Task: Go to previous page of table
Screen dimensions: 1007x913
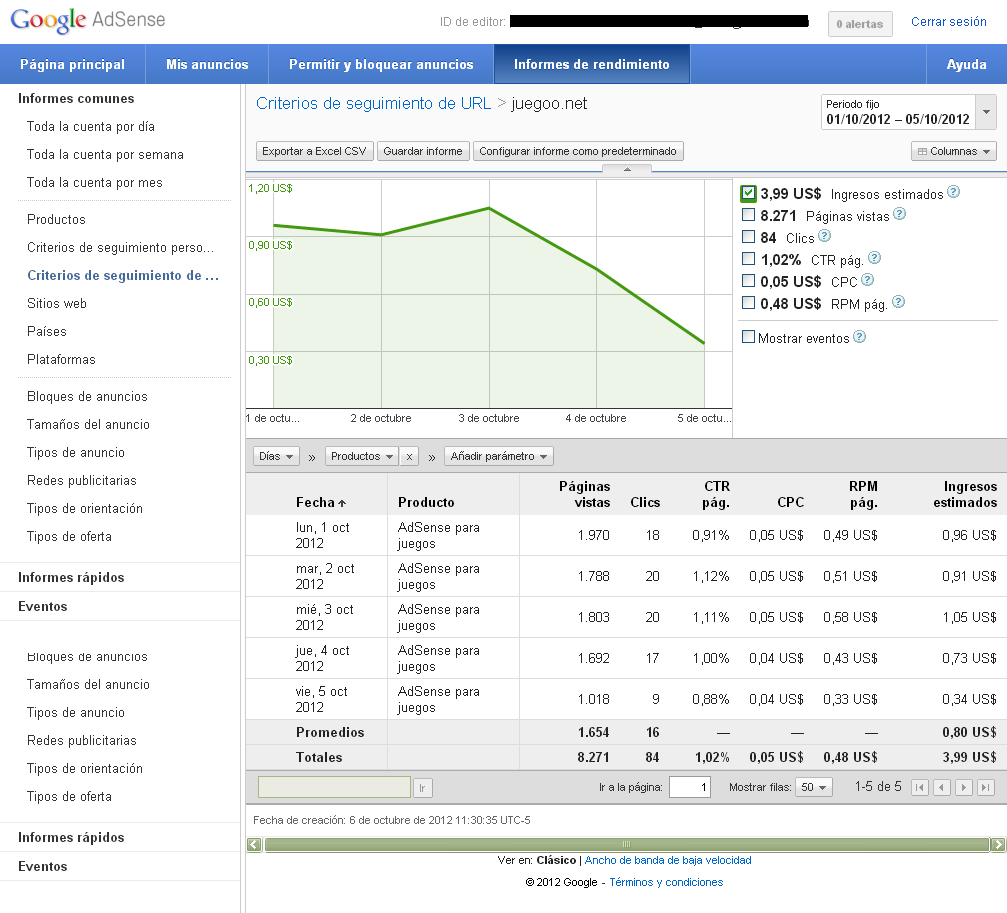Action: [x=942, y=787]
